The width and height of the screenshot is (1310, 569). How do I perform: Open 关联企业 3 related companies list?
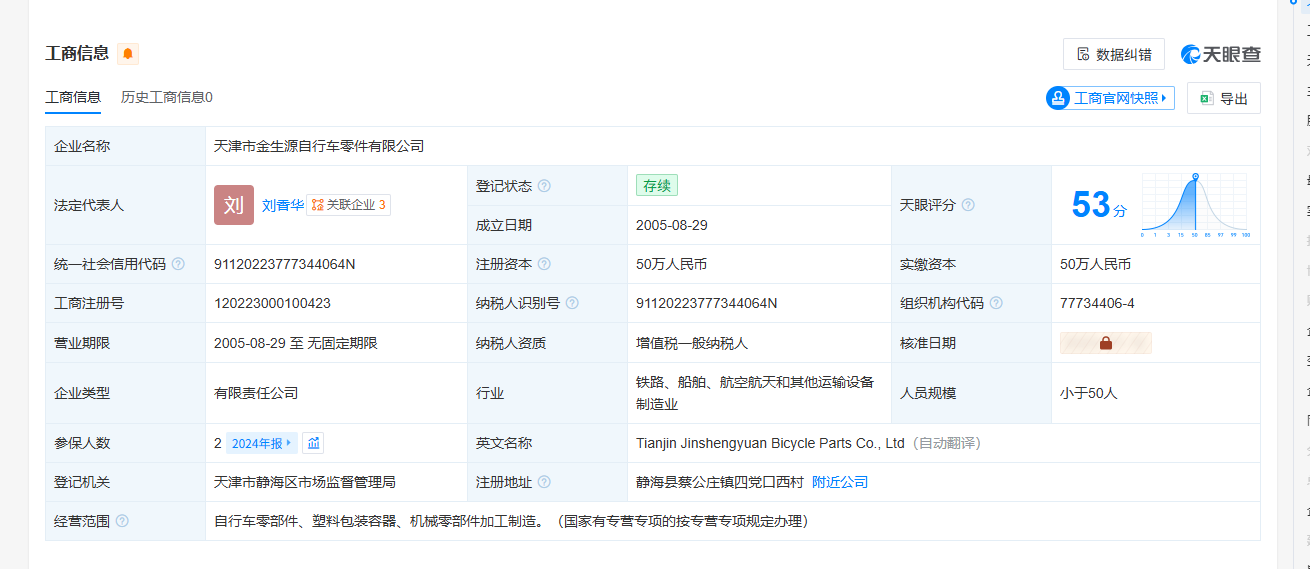pos(348,205)
